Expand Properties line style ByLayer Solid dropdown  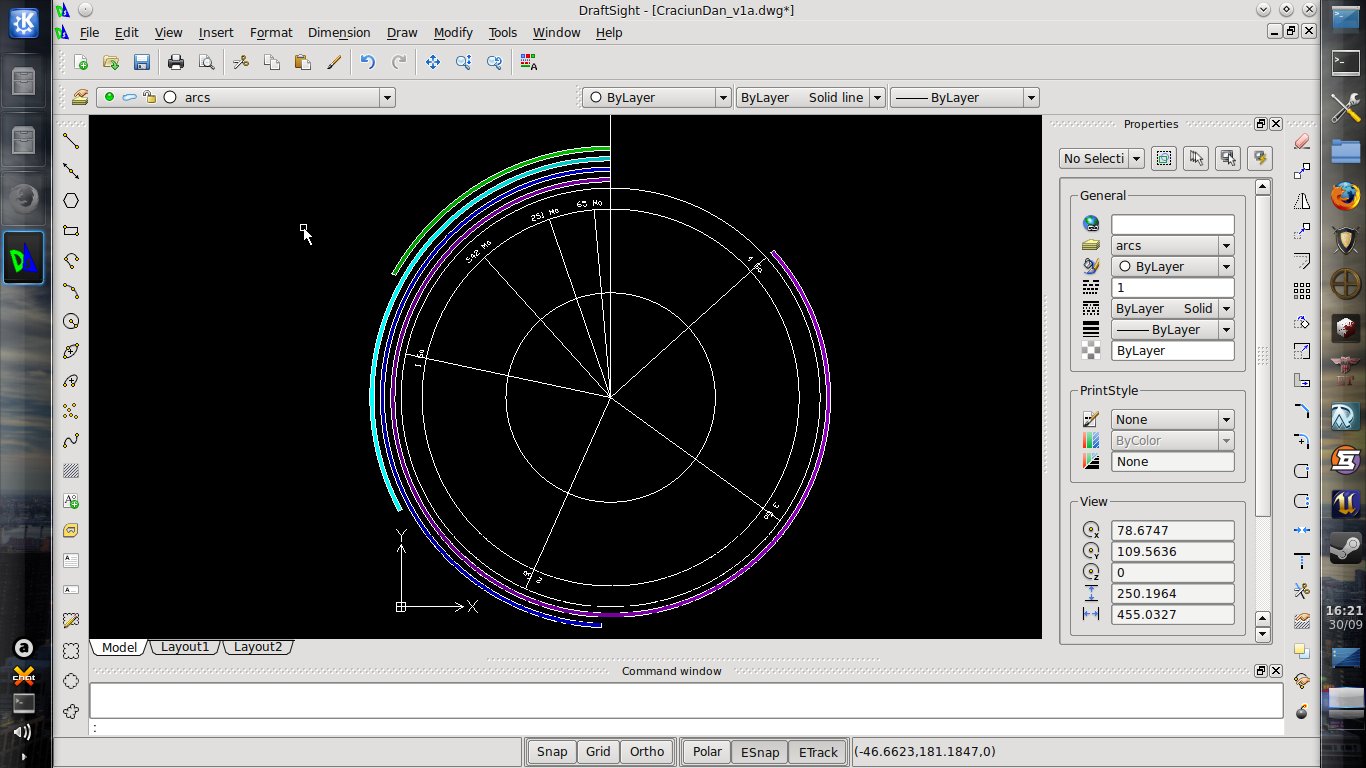(1226, 308)
